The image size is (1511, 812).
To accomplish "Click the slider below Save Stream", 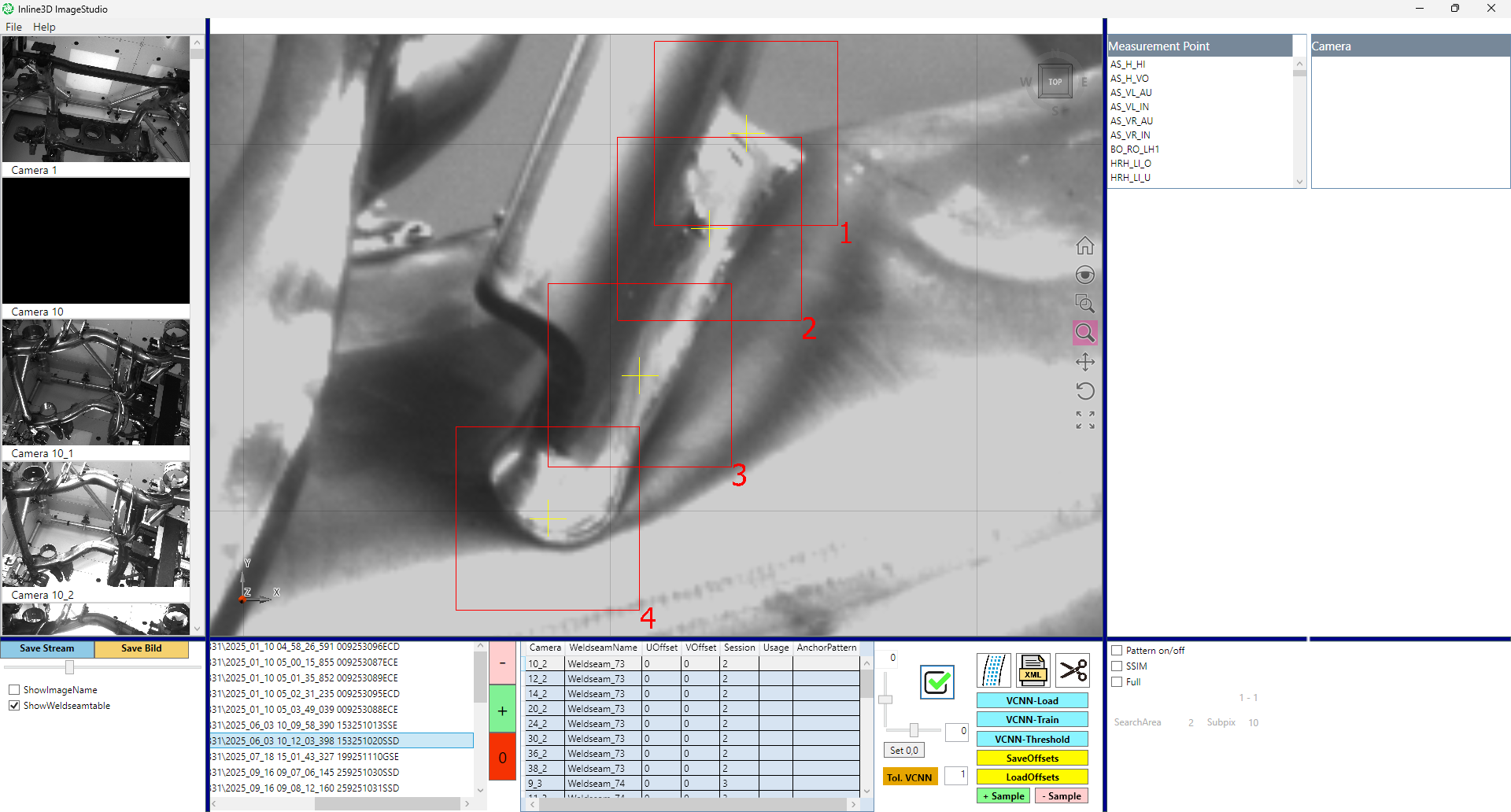I will (x=69, y=667).
